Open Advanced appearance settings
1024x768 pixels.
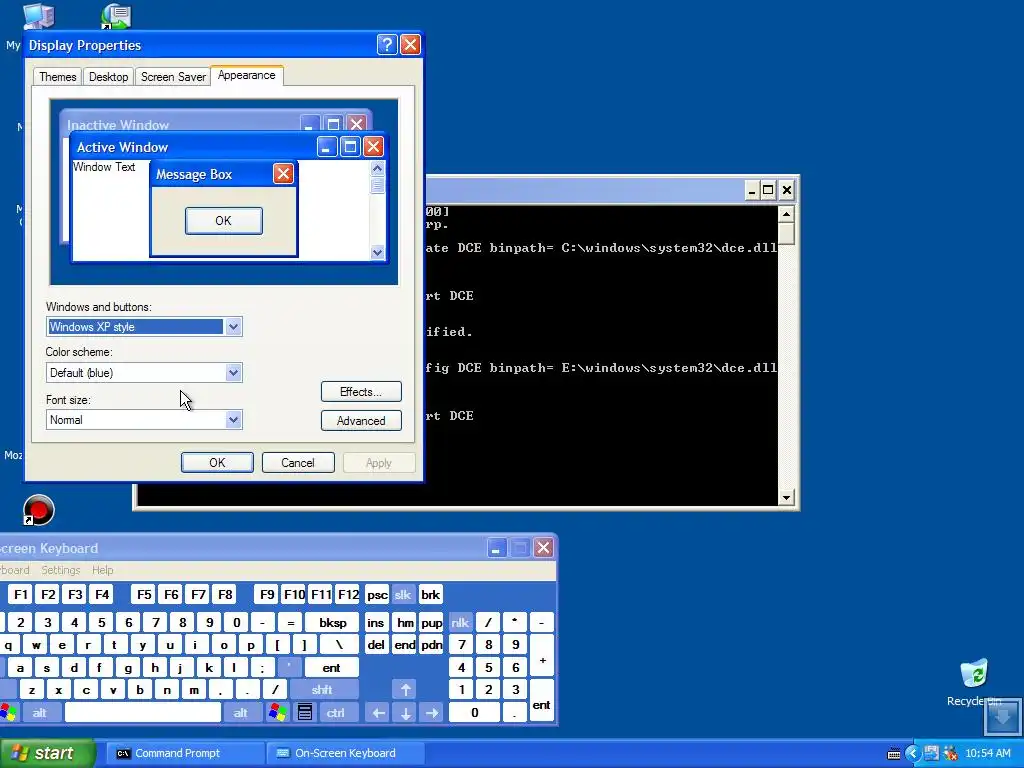361,421
